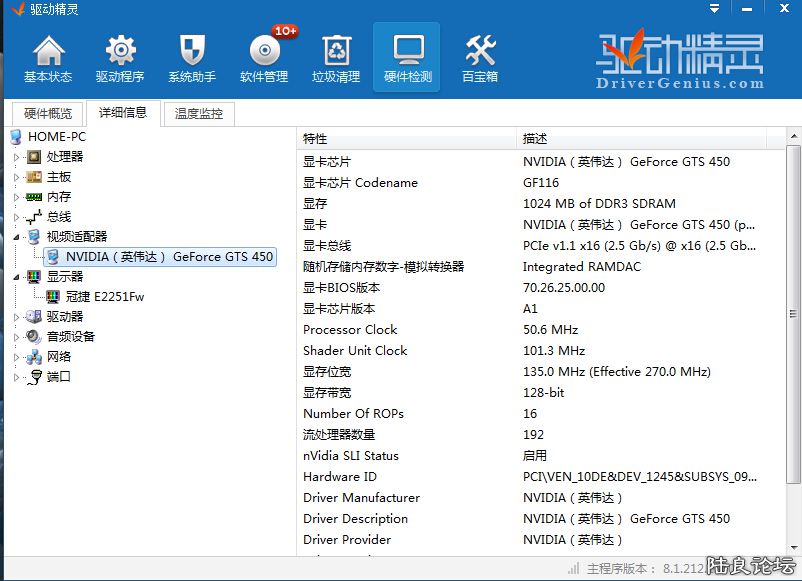Expand the 处理器 tree node
The image size is (802, 581).
pos(16,157)
